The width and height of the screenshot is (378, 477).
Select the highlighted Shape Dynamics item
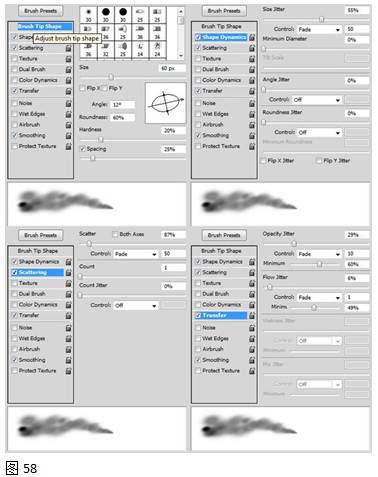[221, 37]
